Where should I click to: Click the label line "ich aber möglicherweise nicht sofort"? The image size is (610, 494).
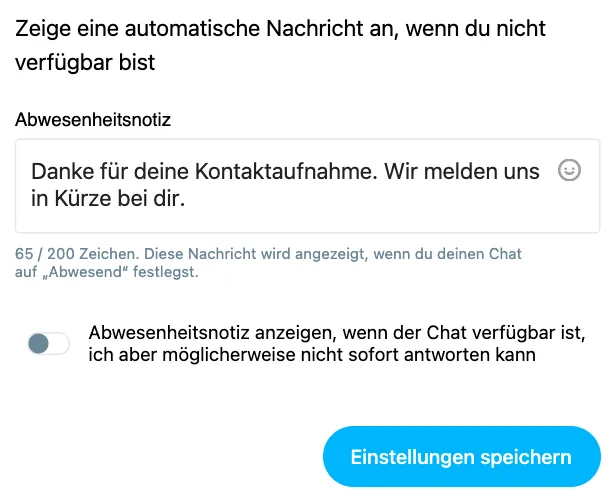[x=244, y=355]
